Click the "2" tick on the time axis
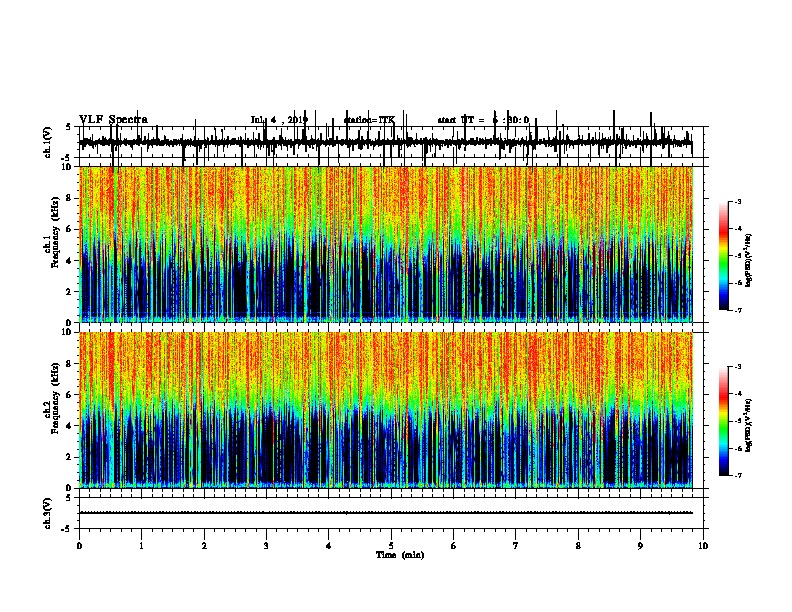 (204, 546)
